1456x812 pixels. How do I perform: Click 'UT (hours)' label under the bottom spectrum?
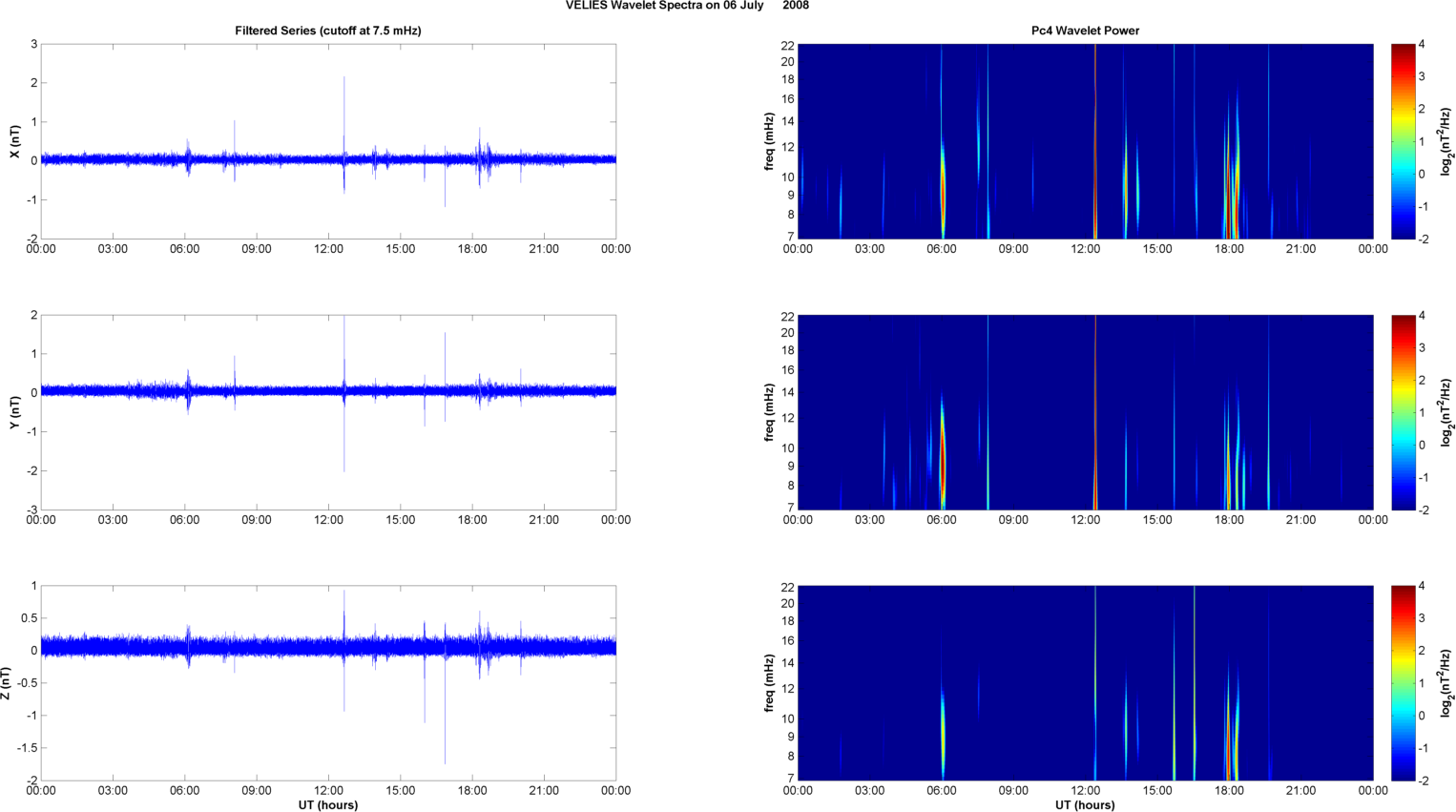(x=1085, y=804)
